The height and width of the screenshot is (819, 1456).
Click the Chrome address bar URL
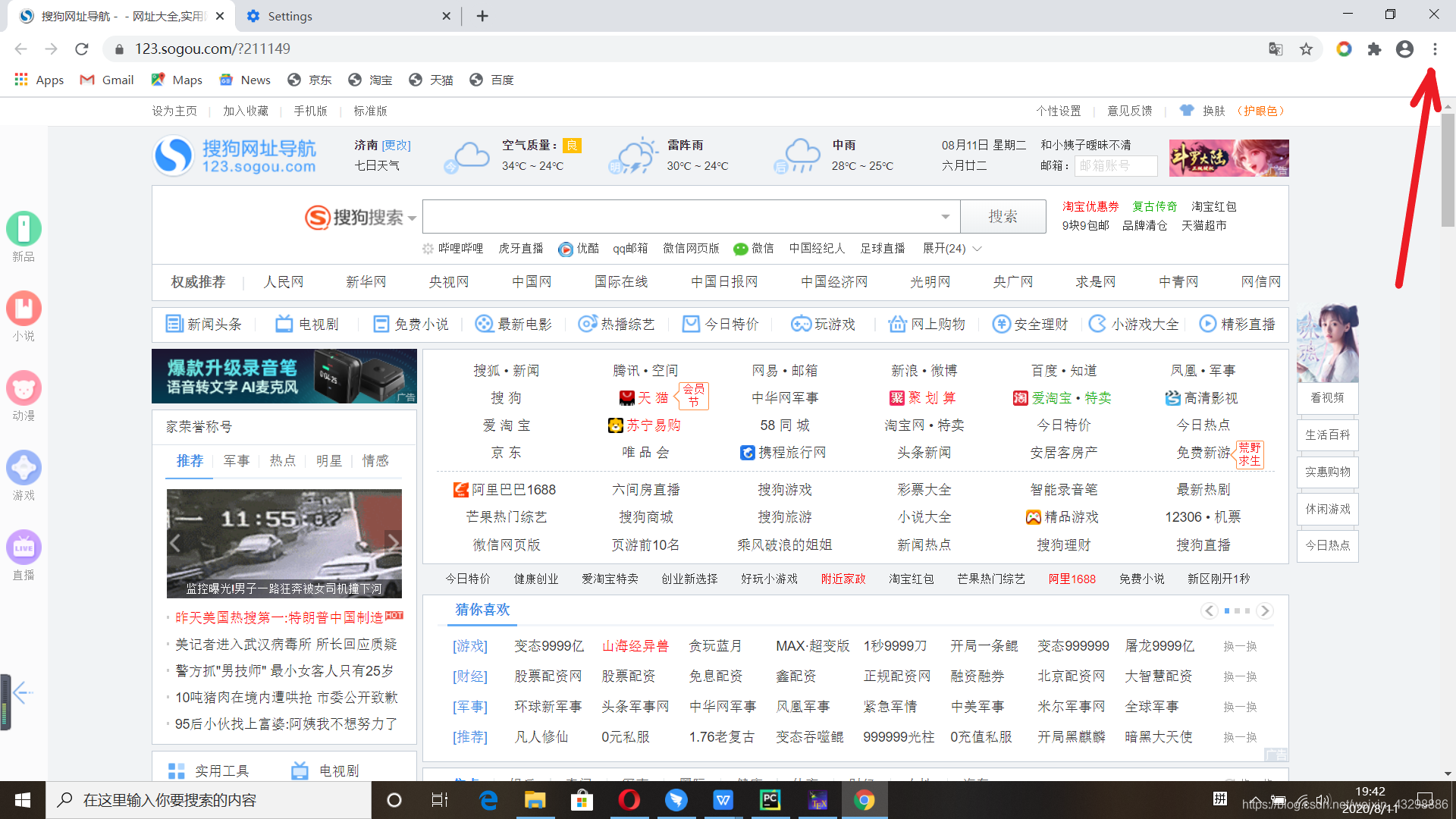212,49
